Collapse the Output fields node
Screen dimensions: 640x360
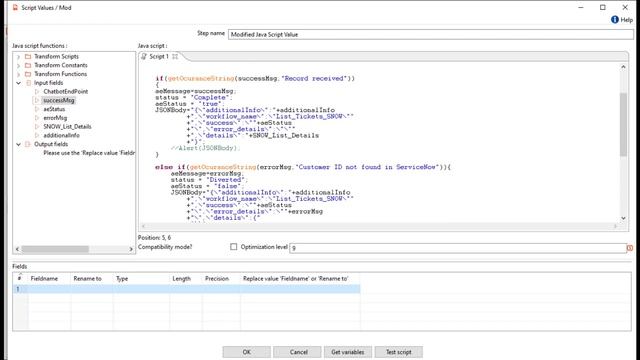[x=18, y=144]
